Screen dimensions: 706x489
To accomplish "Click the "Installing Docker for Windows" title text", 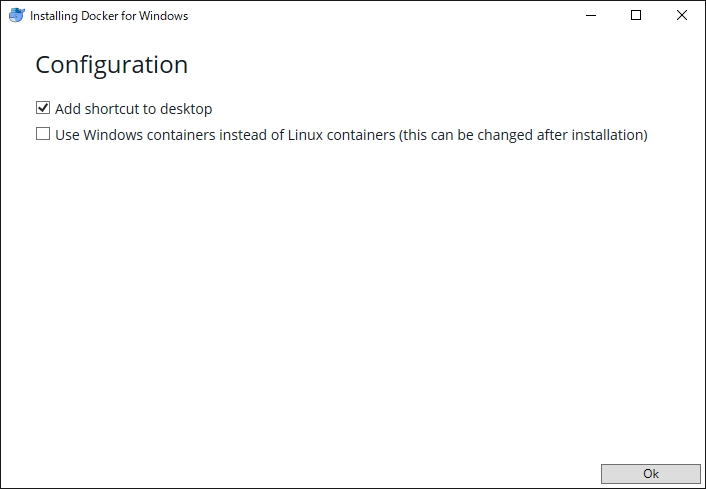I will (x=109, y=17).
